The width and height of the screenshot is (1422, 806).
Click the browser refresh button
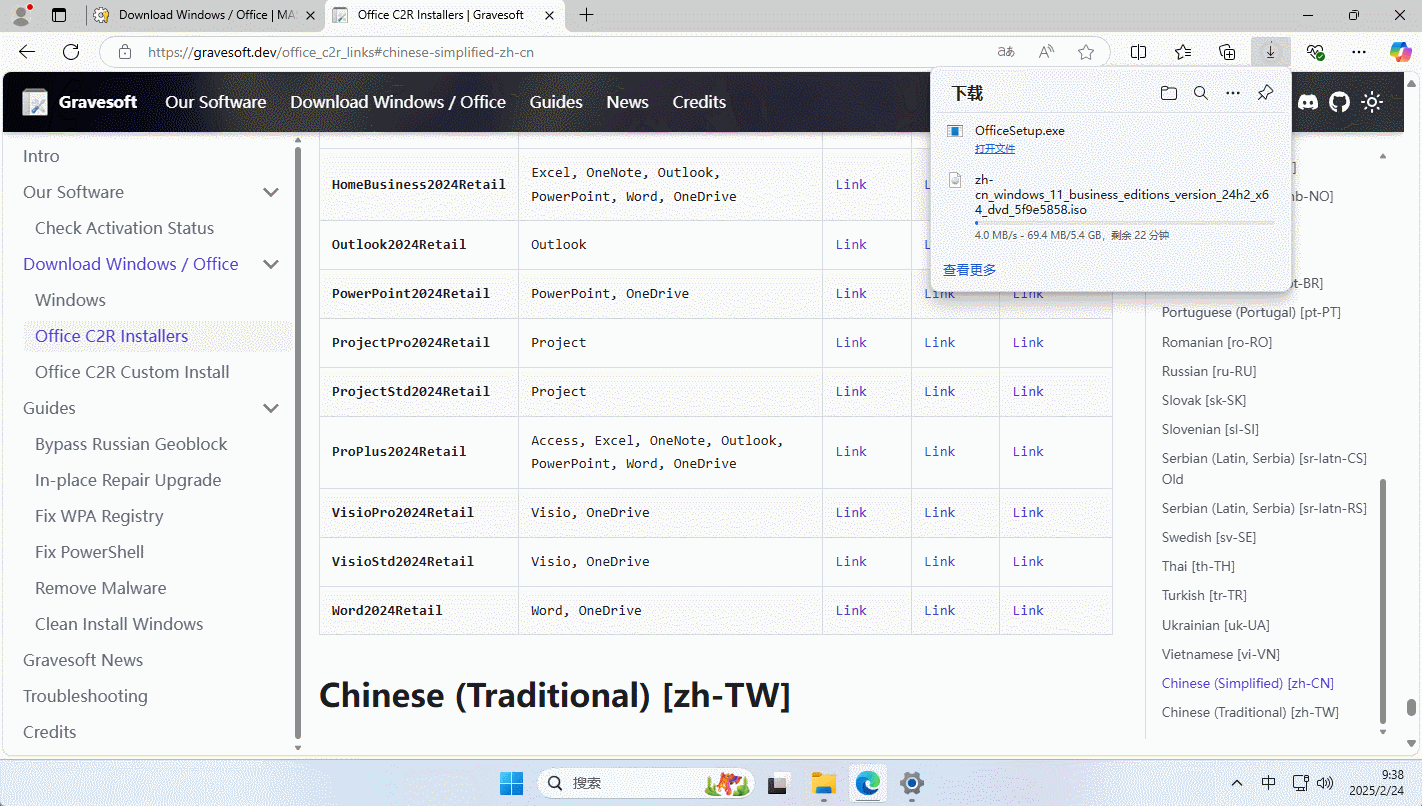(71, 52)
